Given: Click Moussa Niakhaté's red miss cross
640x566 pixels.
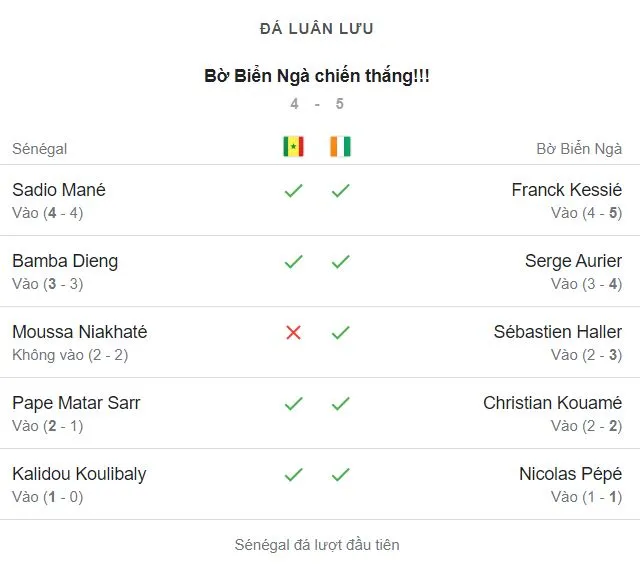Looking at the screenshot, I should tap(293, 332).
